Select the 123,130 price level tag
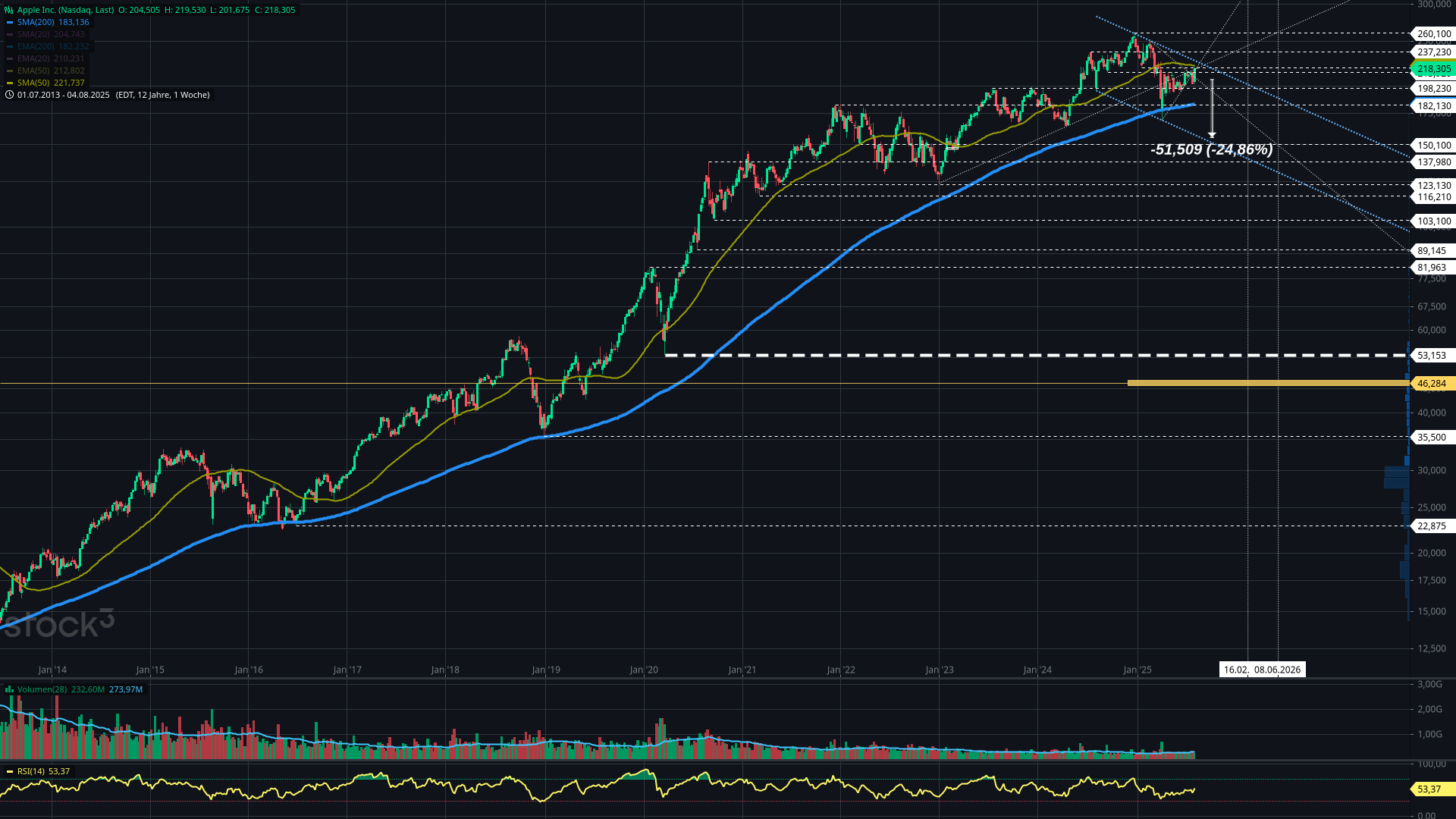Screen dimensions: 1456x819 pos(1432,186)
